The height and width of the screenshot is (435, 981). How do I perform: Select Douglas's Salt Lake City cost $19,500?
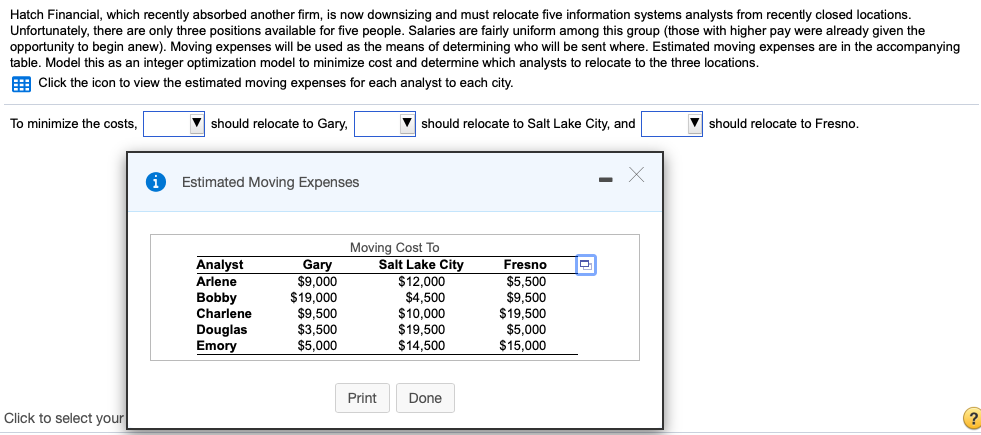tap(422, 330)
